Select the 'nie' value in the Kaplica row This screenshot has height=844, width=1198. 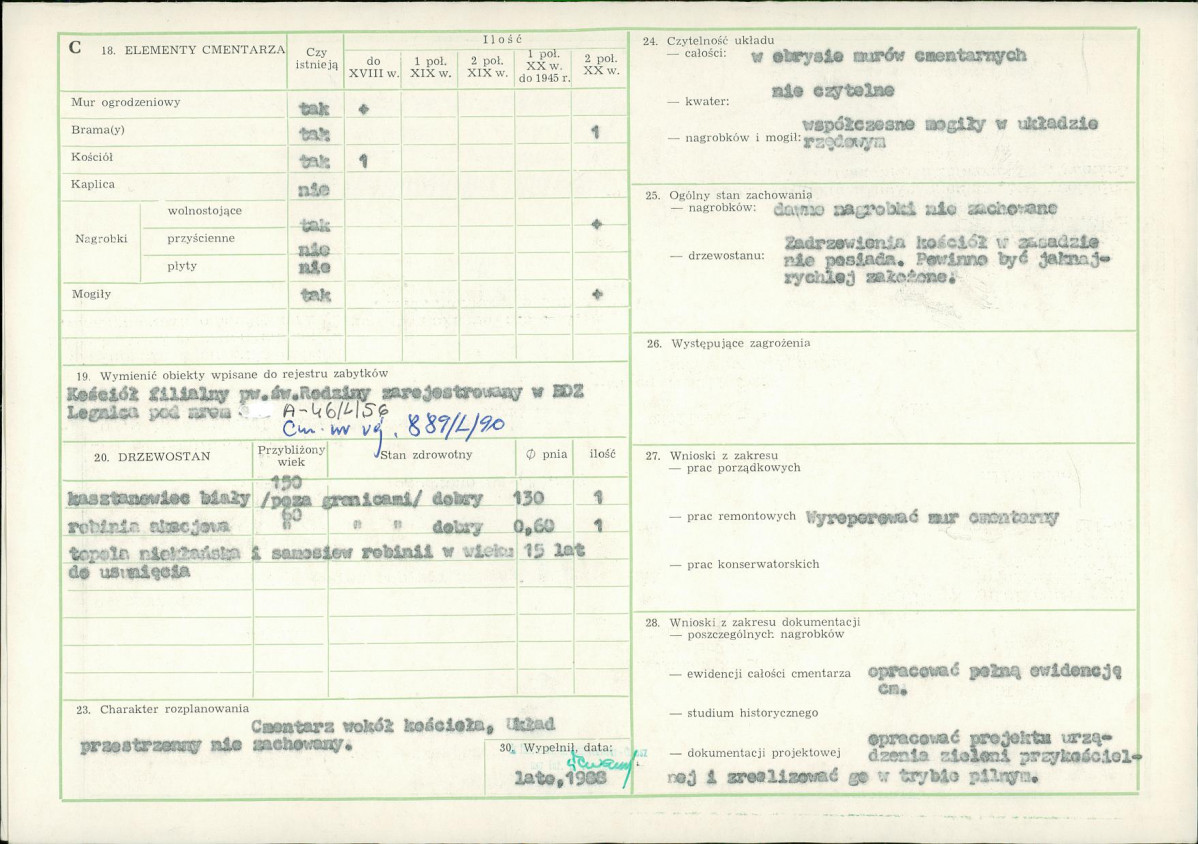(x=314, y=189)
